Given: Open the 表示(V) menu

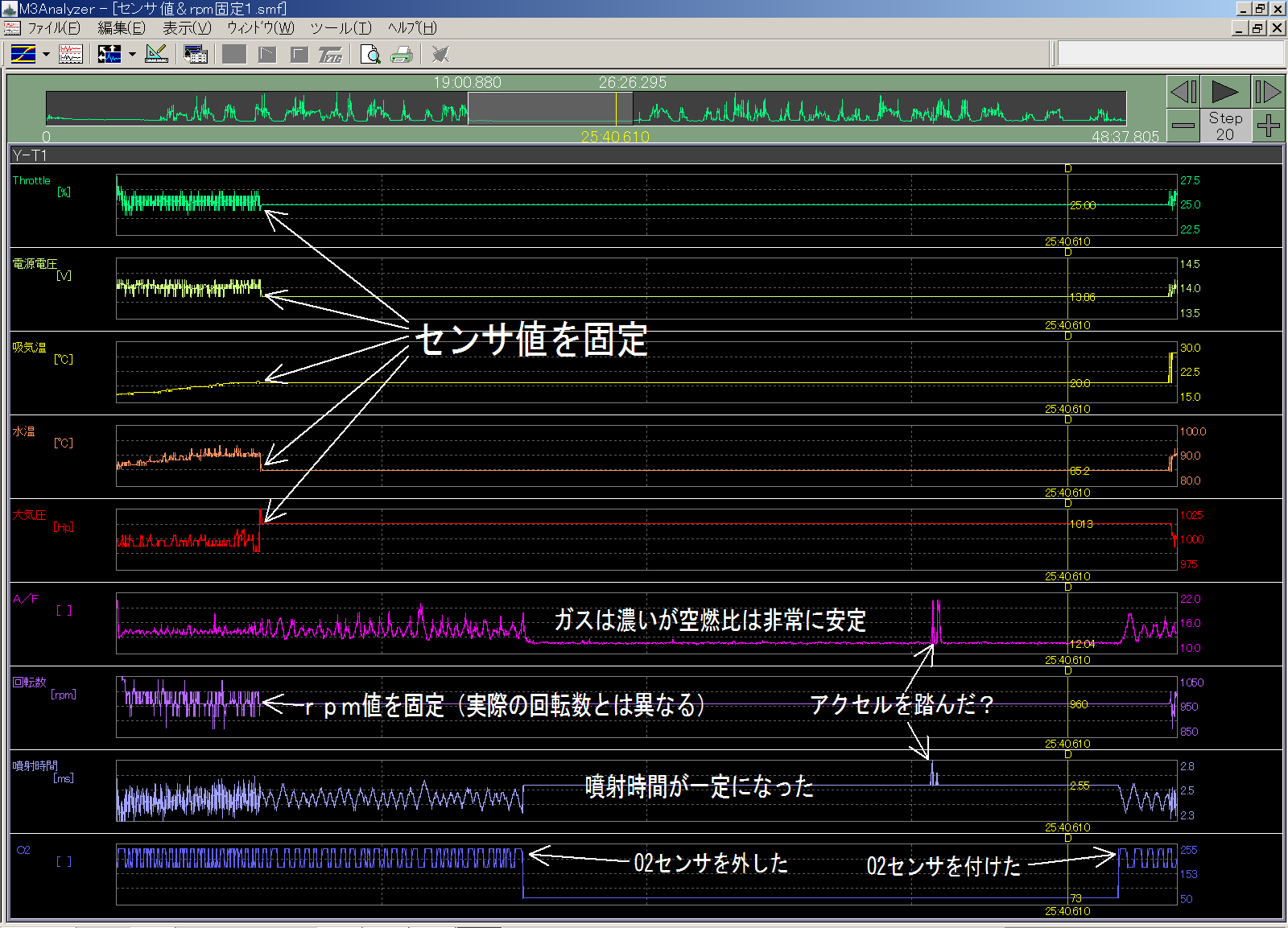Looking at the screenshot, I should (187, 28).
